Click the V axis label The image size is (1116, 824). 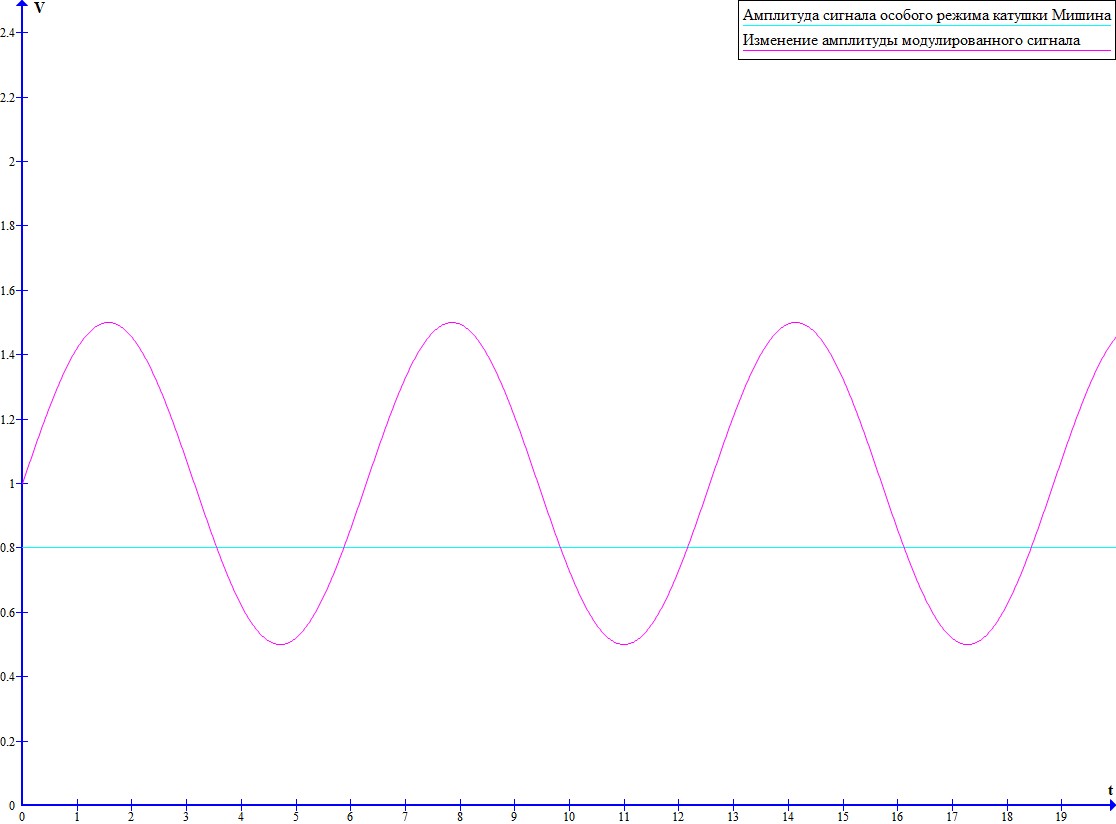(39, 9)
